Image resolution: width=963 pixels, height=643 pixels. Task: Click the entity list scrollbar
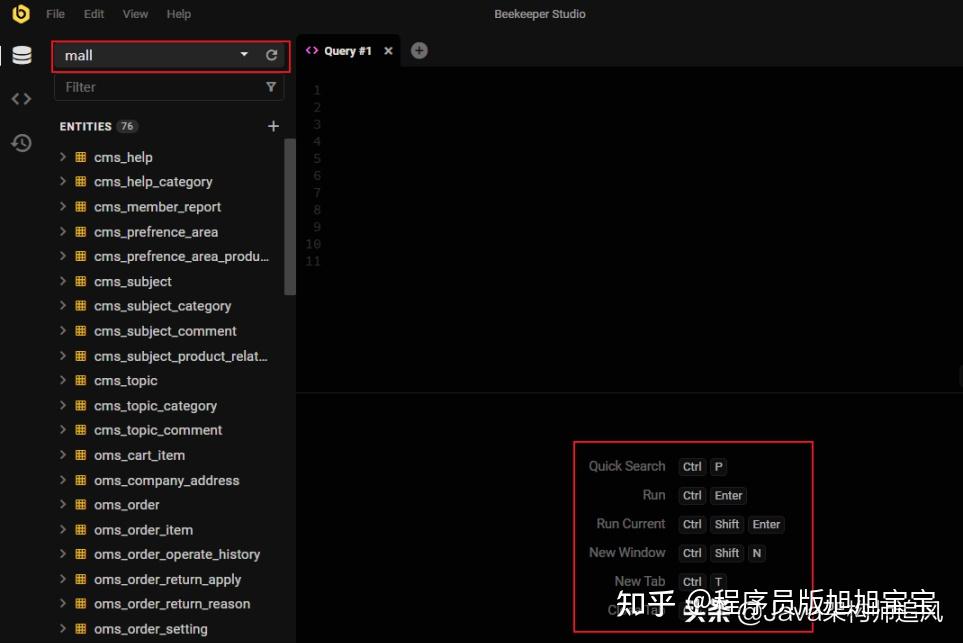click(x=290, y=217)
